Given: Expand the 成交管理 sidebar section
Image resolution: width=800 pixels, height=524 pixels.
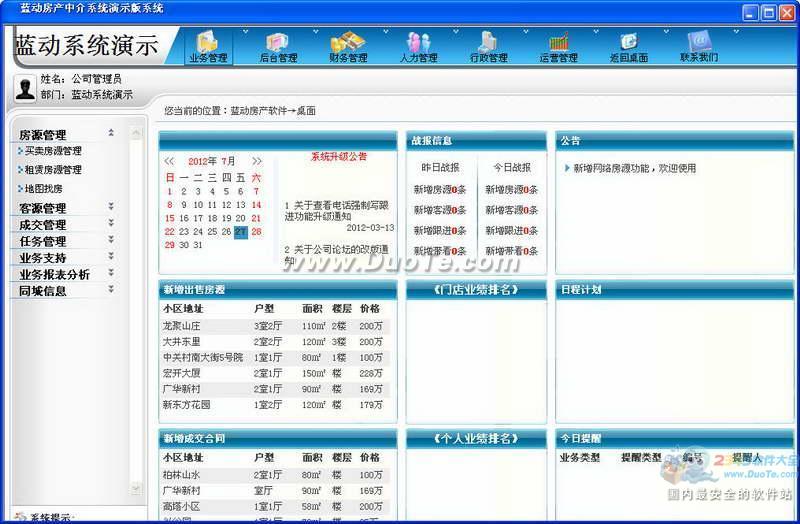Looking at the screenshot, I should (111, 225).
